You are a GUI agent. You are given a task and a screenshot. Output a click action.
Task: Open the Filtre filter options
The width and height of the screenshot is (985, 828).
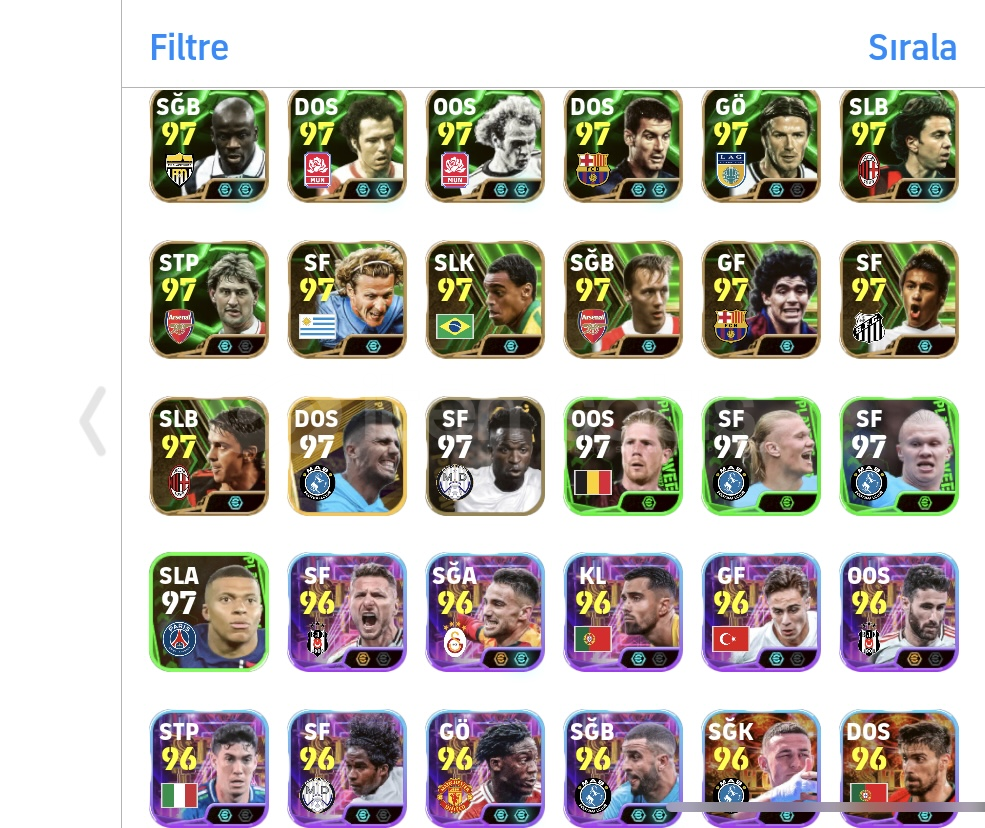189,48
